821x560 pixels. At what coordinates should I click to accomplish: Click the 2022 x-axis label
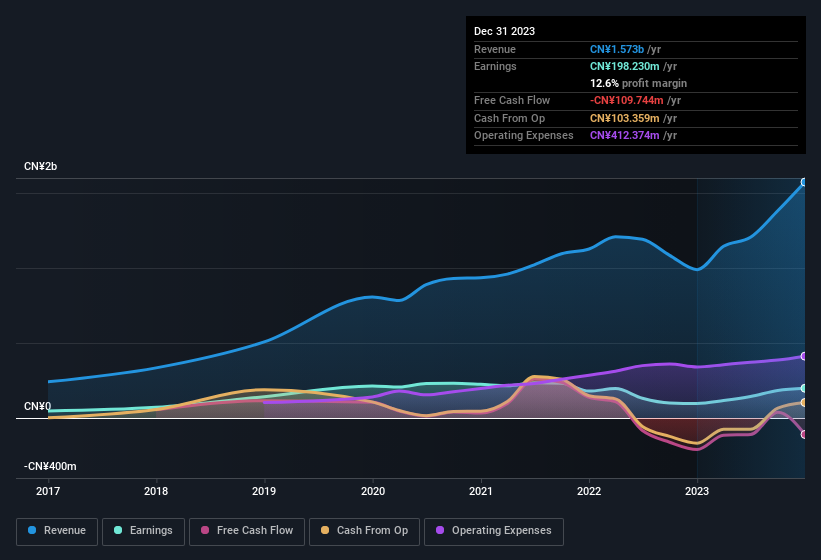[x=589, y=491]
